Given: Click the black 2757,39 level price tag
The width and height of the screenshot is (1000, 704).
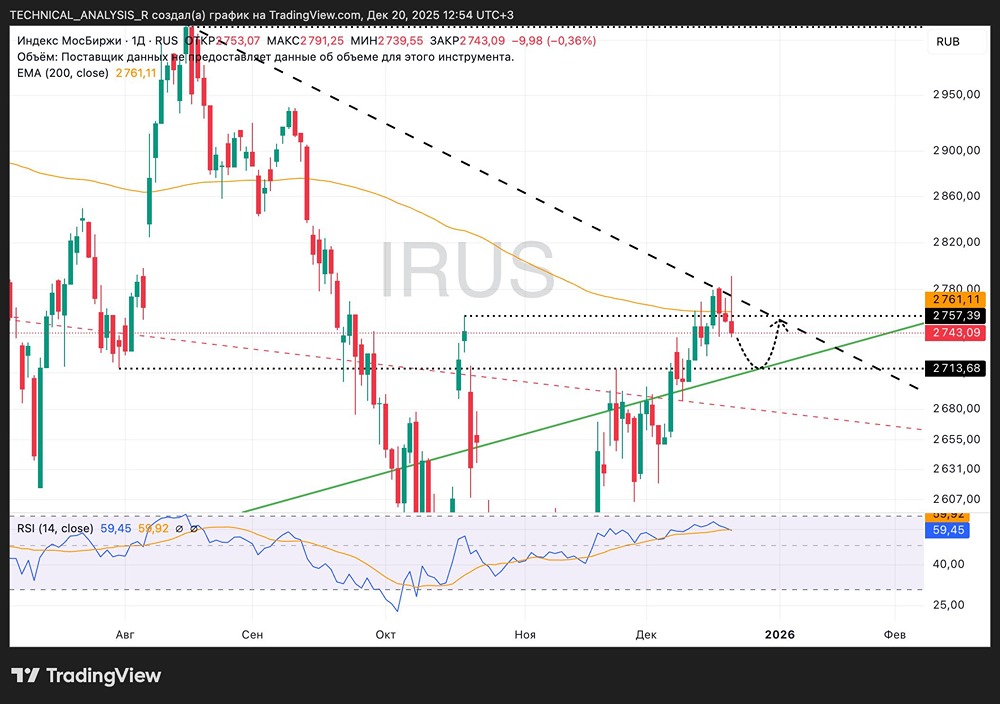Looking at the screenshot, I should (956, 316).
